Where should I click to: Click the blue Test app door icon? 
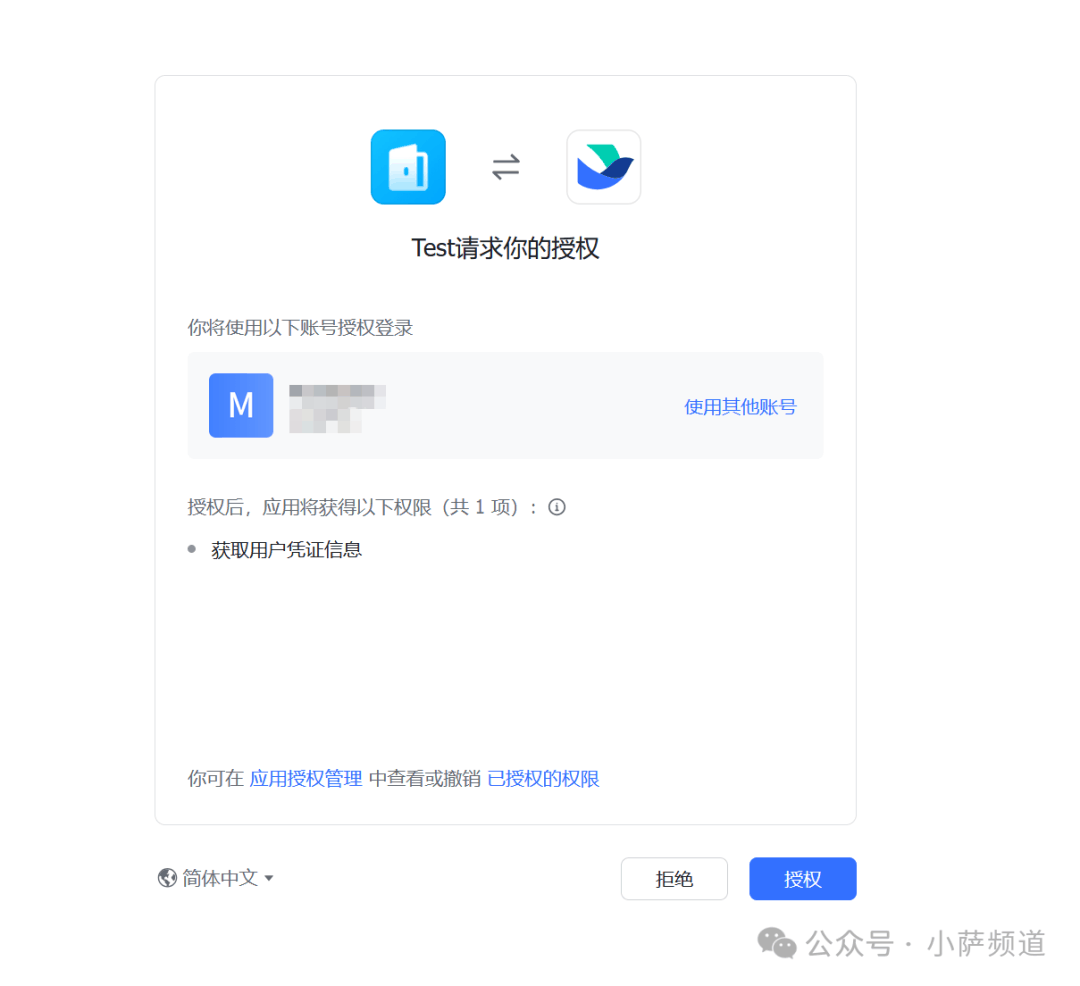(x=408, y=167)
